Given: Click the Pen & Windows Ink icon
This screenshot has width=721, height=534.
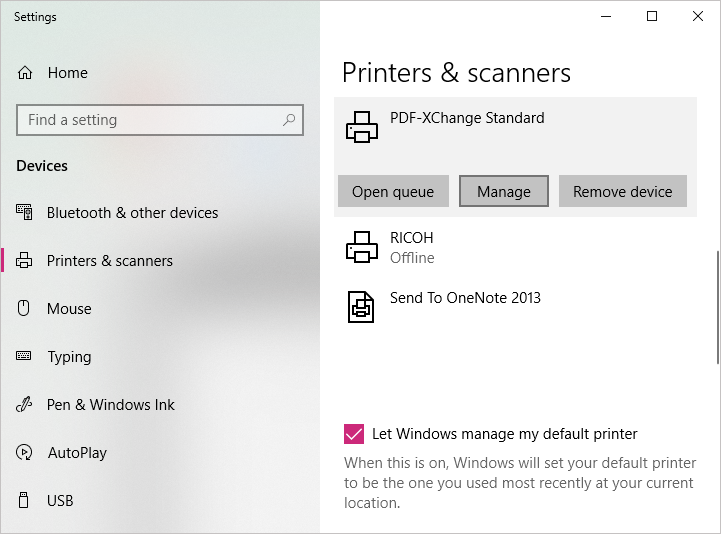Looking at the screenshot, I should (x=24, y=404).
